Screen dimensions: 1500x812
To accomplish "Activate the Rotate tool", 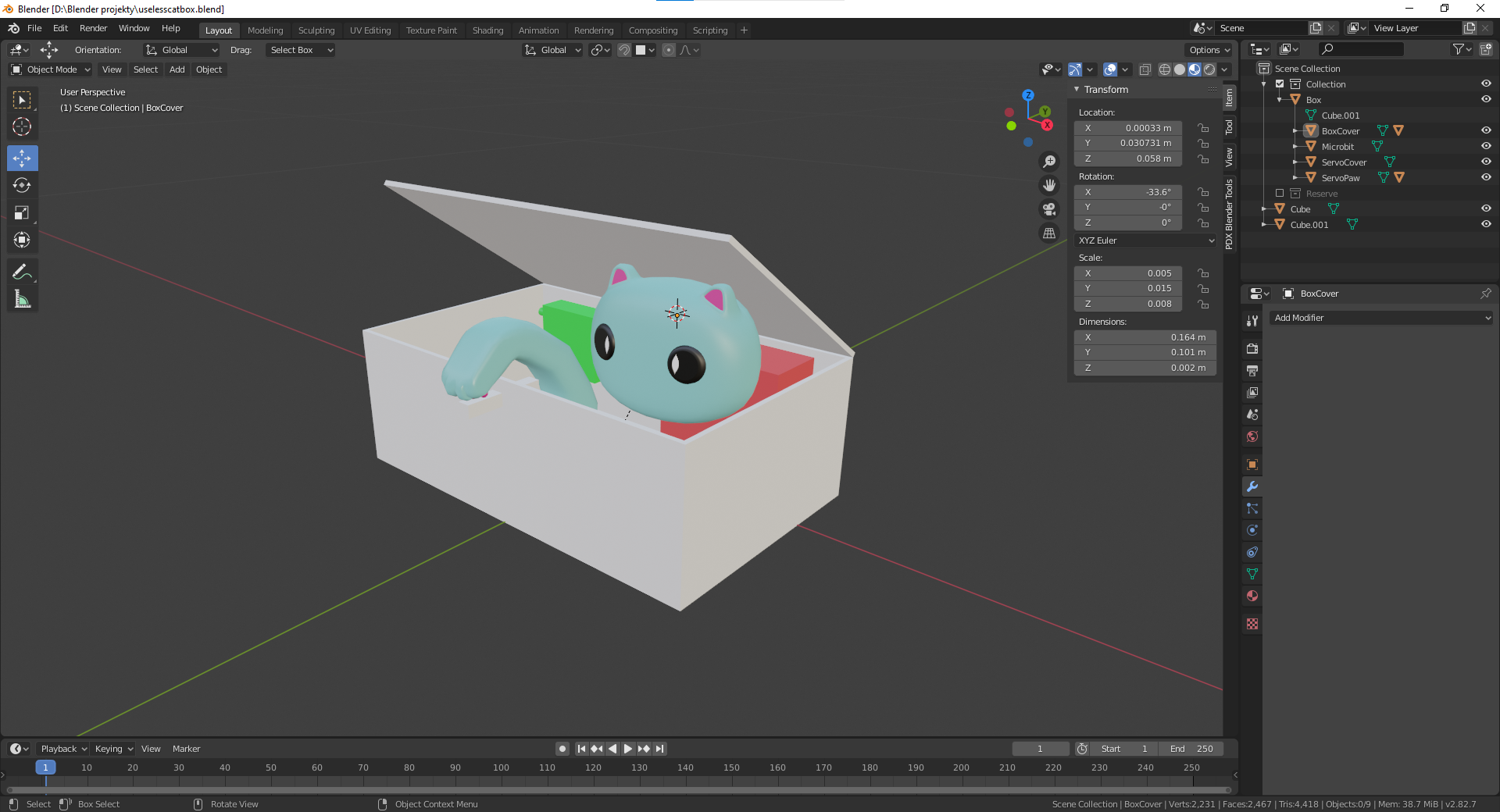I will pos(22,185).
